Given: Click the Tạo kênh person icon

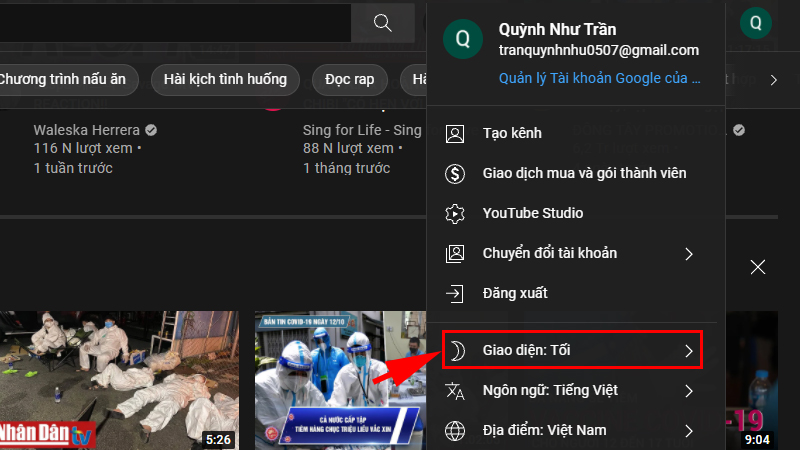Looking at the screenshot, I should pos(455,134).
